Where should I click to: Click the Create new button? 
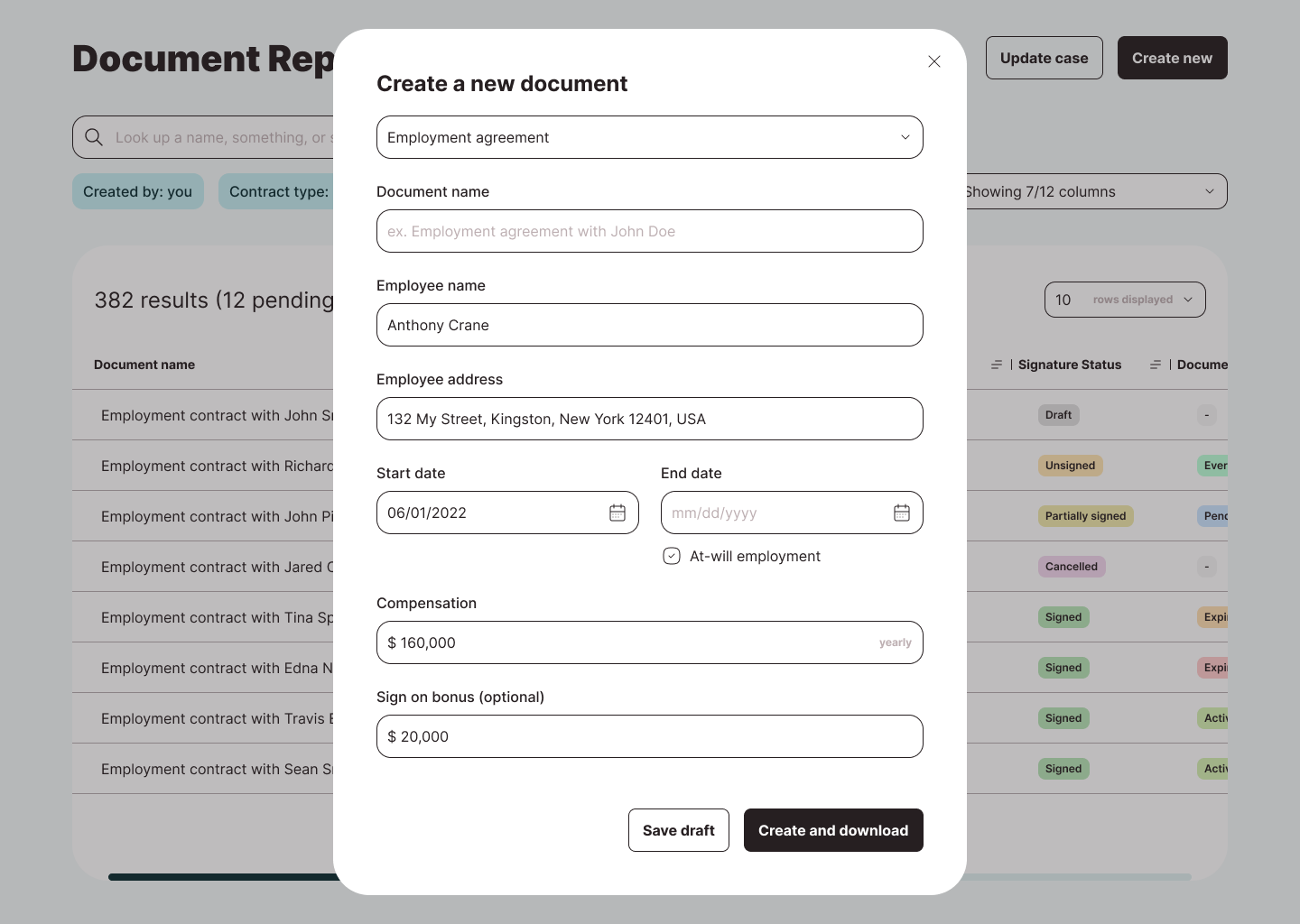click(1172, 58)
